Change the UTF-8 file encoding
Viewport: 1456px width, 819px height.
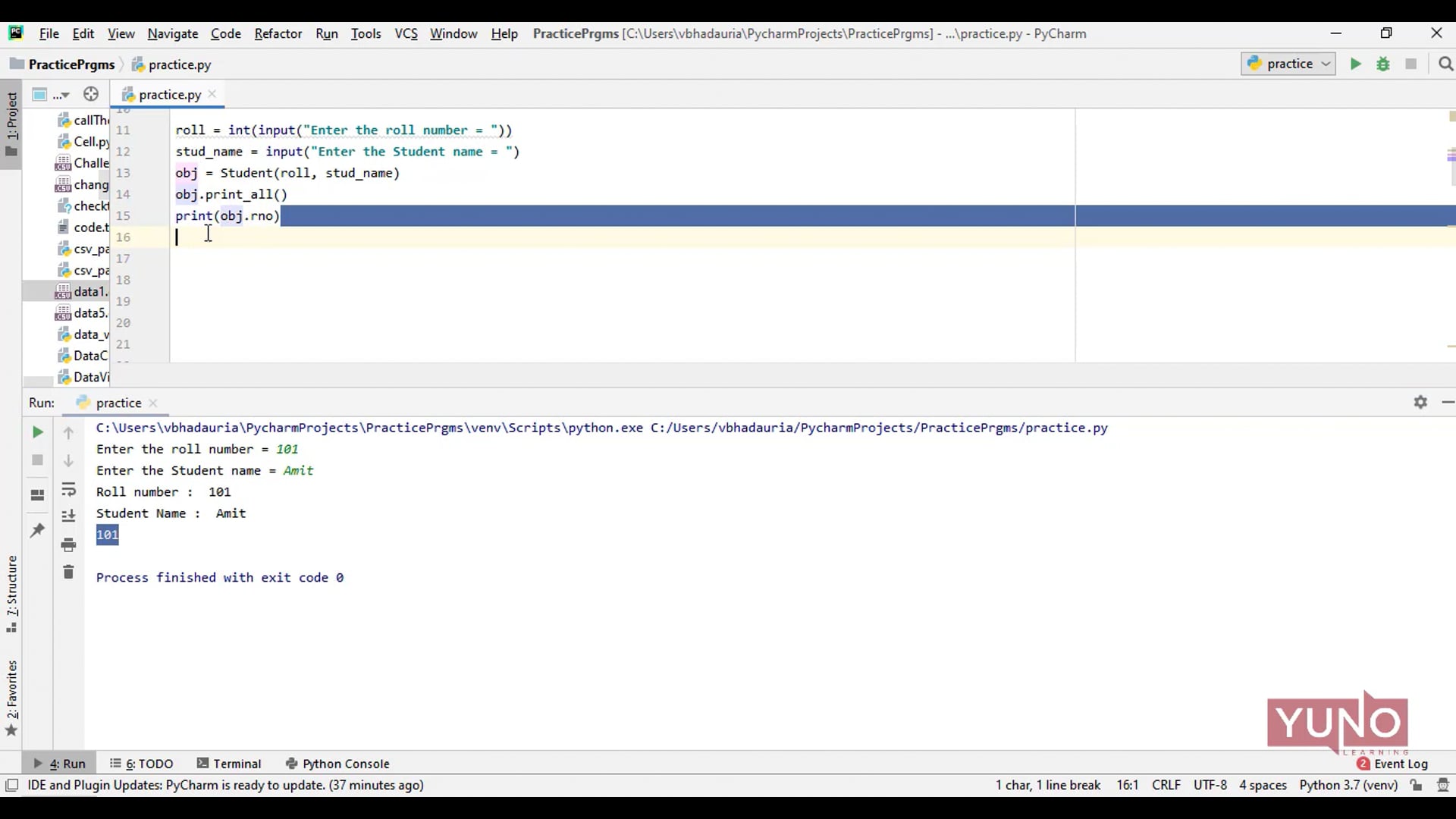click(x=1210, y=785)
